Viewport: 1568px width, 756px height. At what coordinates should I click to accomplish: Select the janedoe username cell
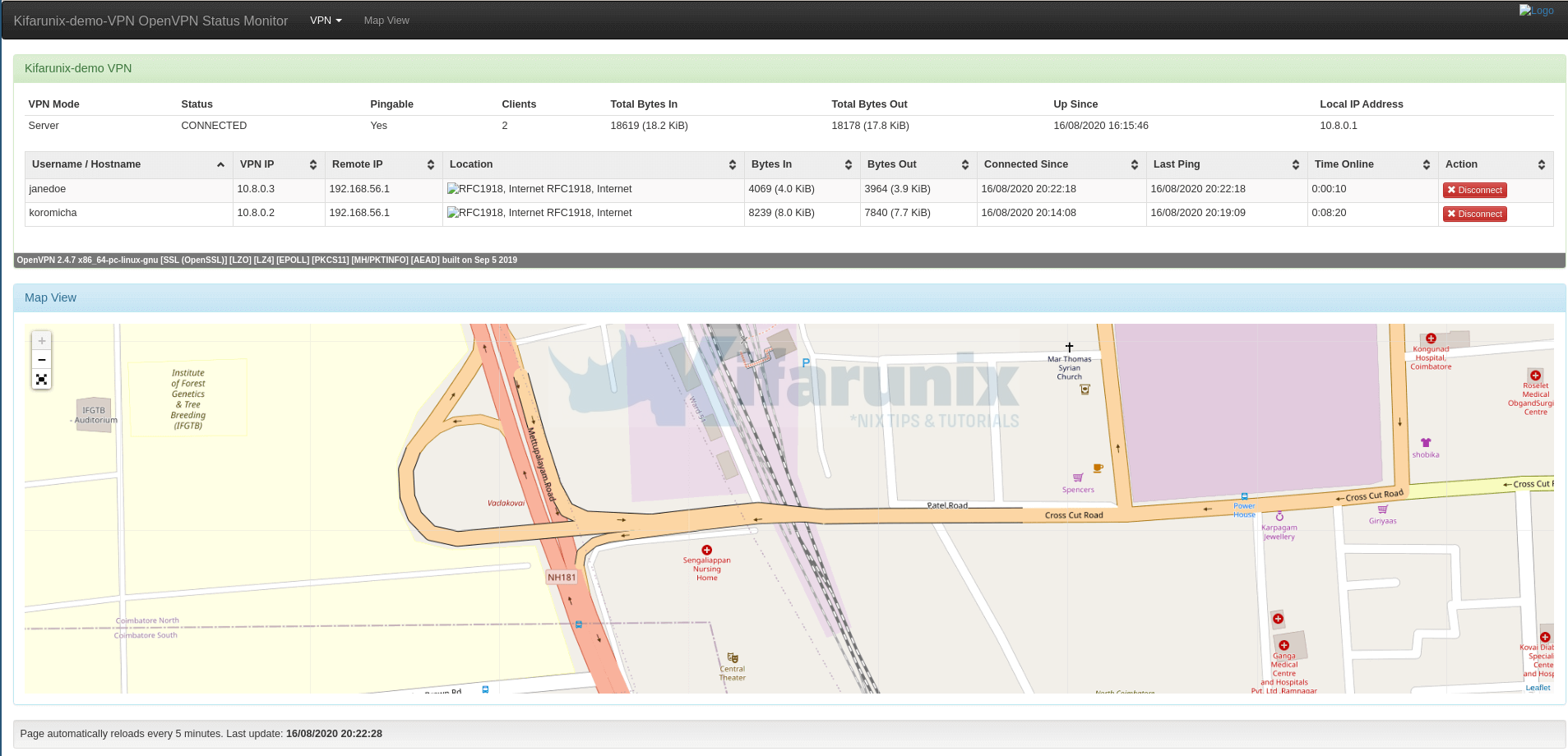click(x=129, y=189)
